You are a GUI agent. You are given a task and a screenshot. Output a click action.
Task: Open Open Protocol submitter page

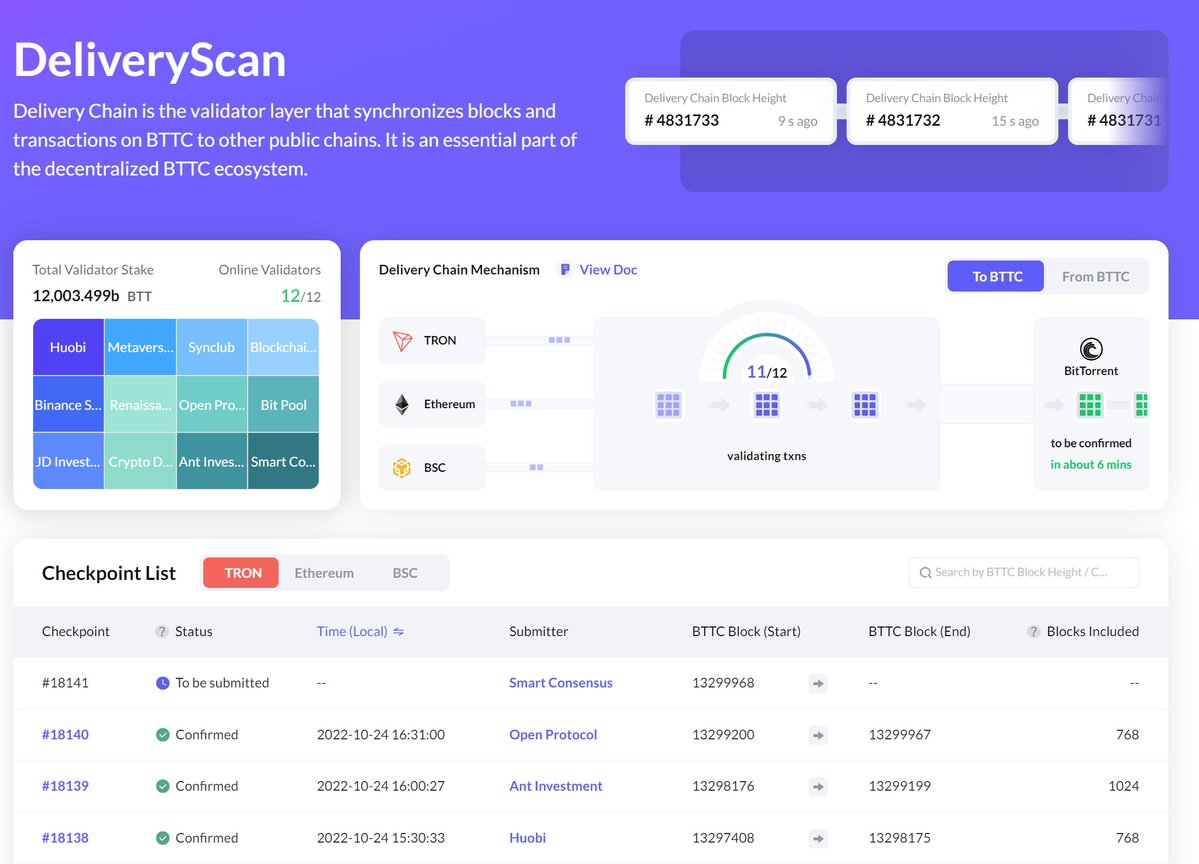pyautogui.click(x=553, y=735)
